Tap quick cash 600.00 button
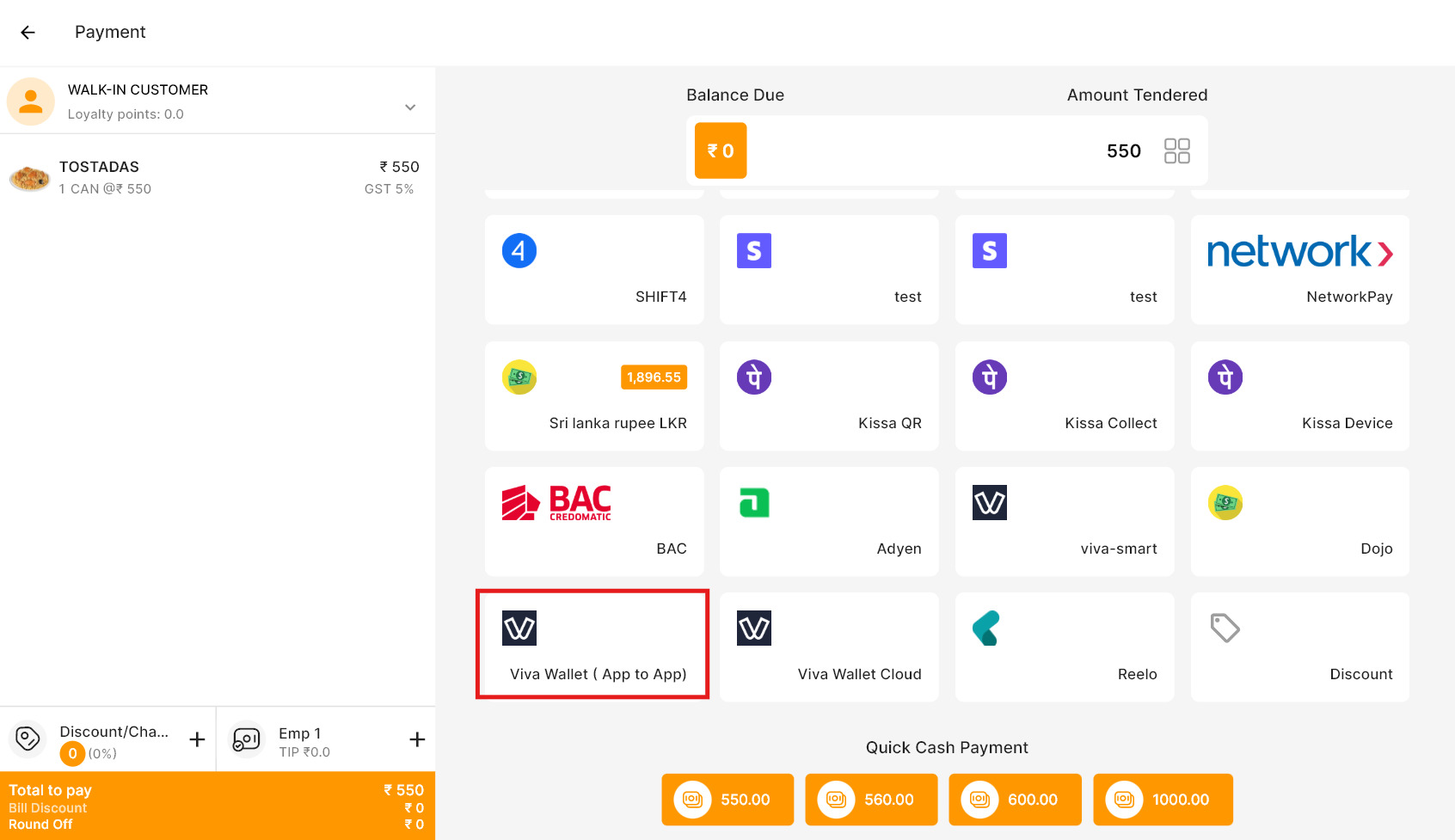 (x=1015, y=800)
